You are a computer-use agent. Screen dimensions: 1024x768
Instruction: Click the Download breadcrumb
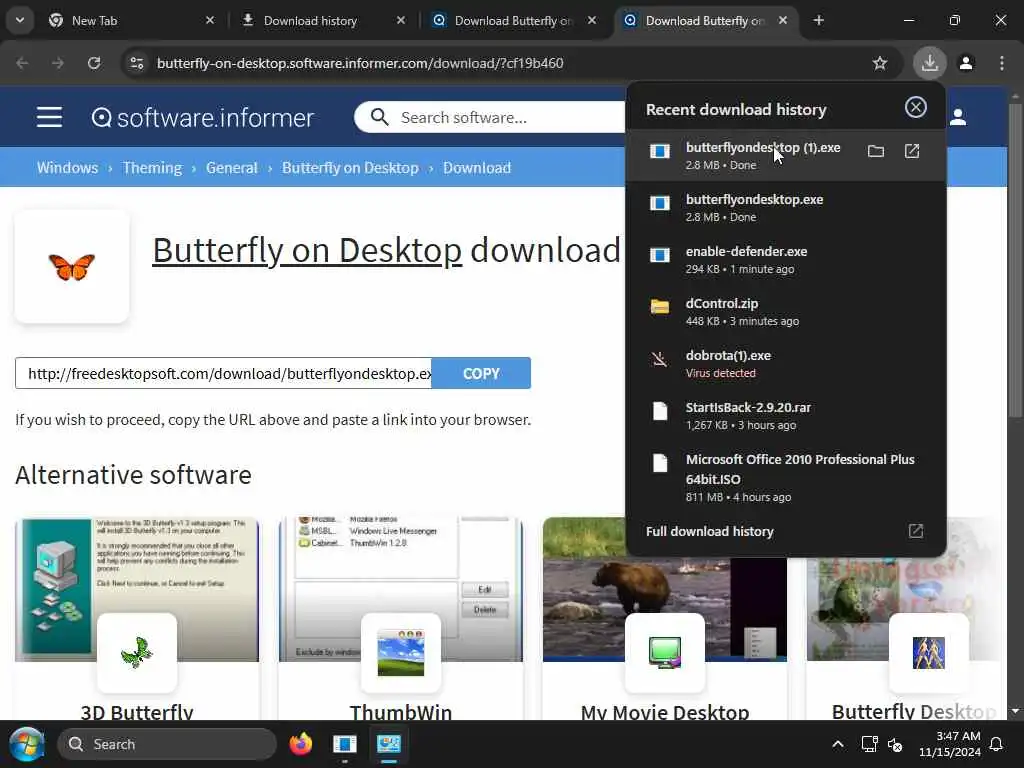[477, 168]
